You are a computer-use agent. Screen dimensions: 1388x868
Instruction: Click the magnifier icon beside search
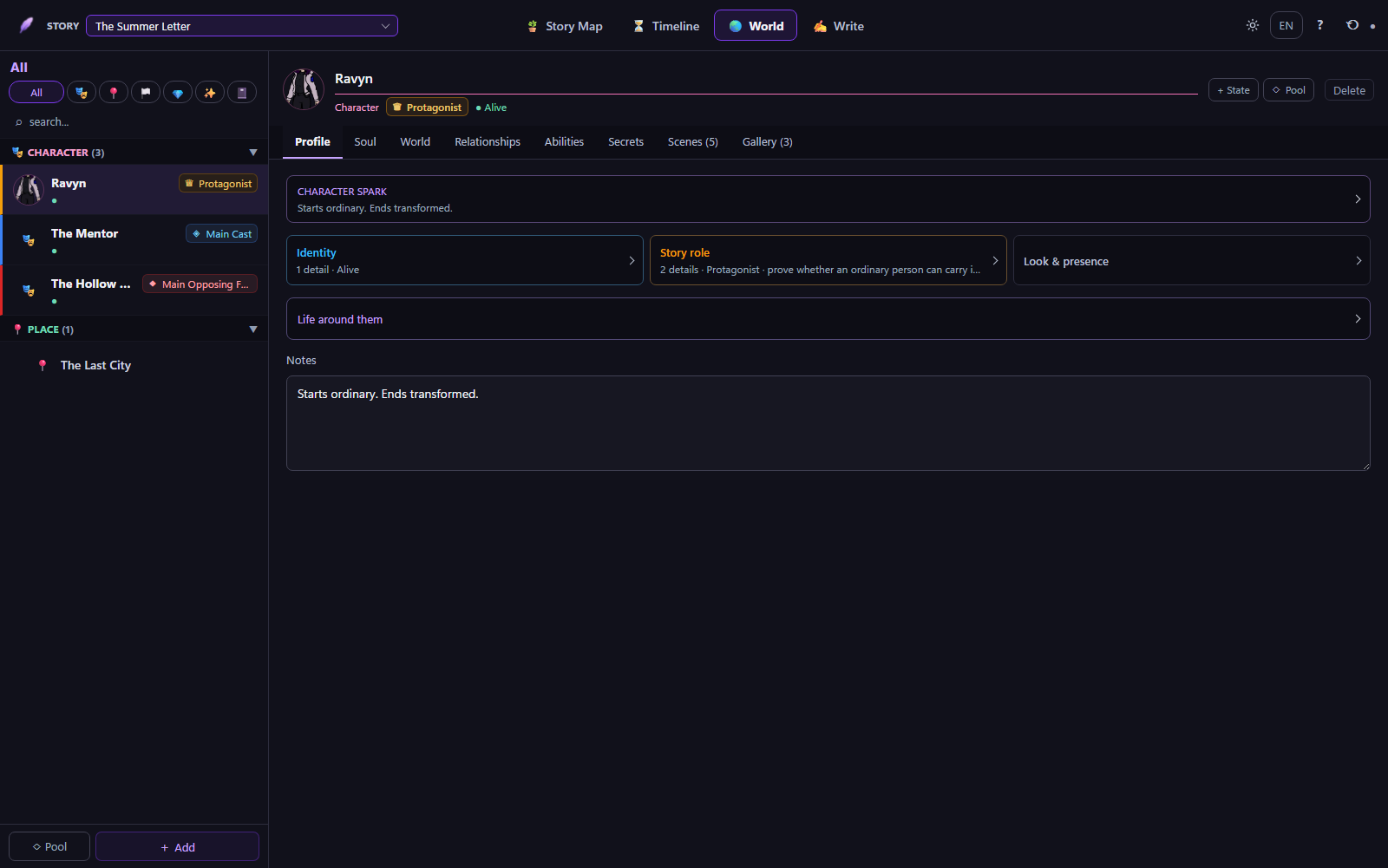pyautogui.click(x=19, y=122)
